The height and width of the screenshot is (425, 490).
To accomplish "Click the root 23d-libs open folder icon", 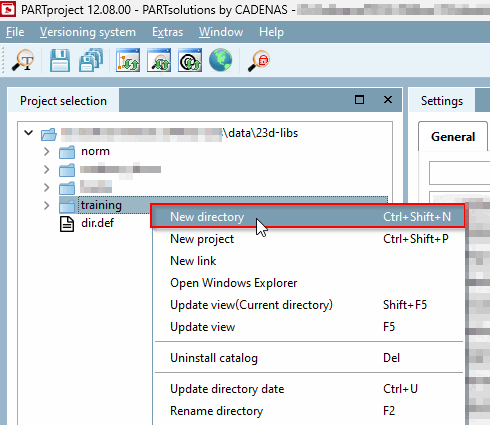I will tap(49, 134).
